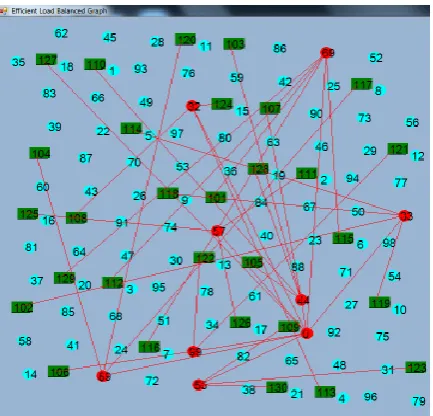Select cyan node 40
433x416 pixels.
point(266,236)
